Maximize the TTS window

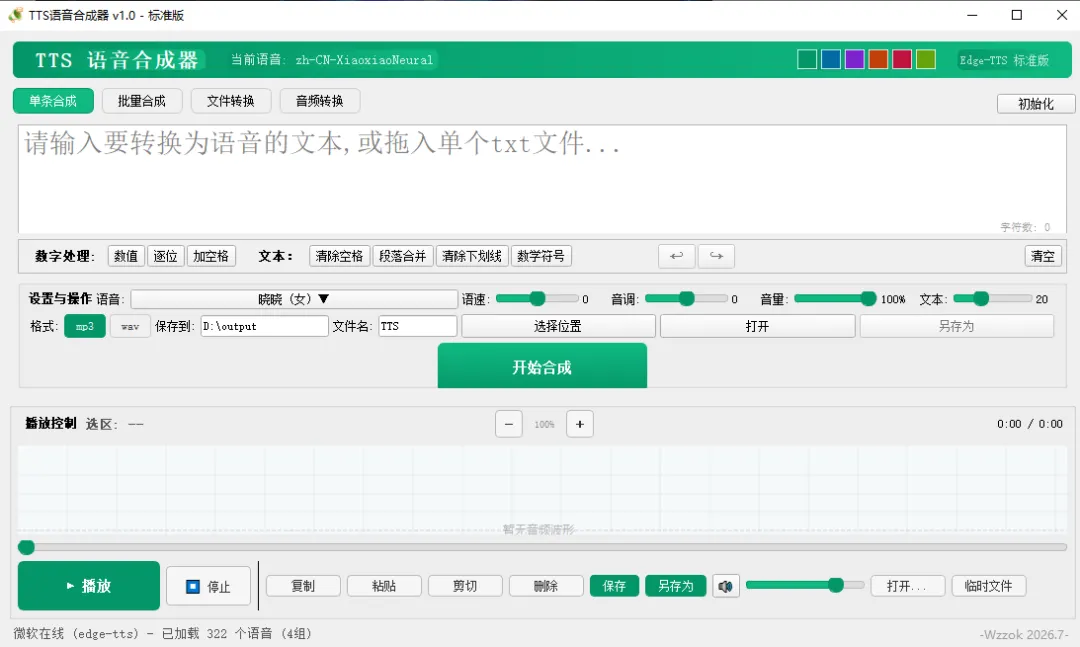click(x=1017, y=15)
